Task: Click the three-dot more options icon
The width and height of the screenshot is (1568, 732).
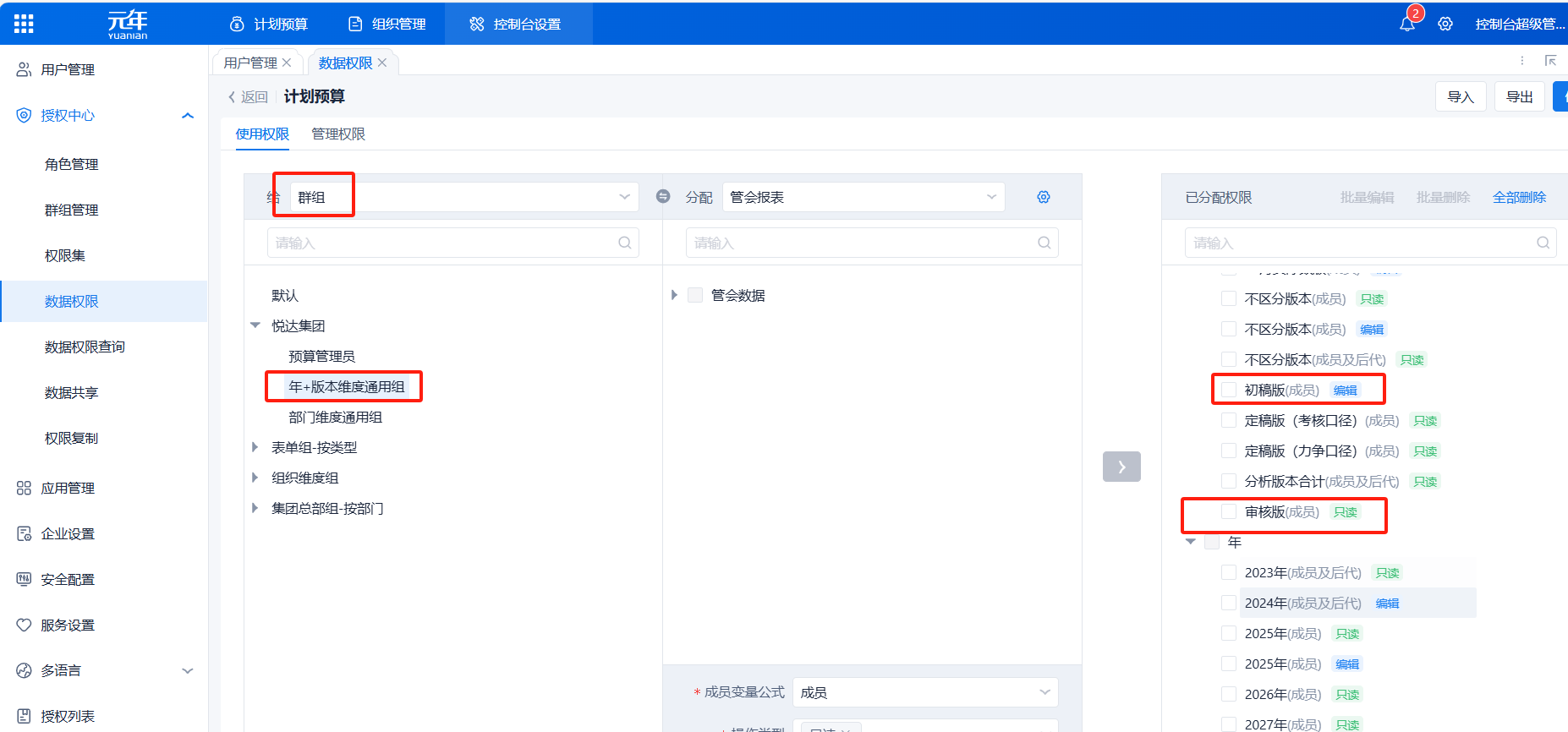Action: [1522, 61]
